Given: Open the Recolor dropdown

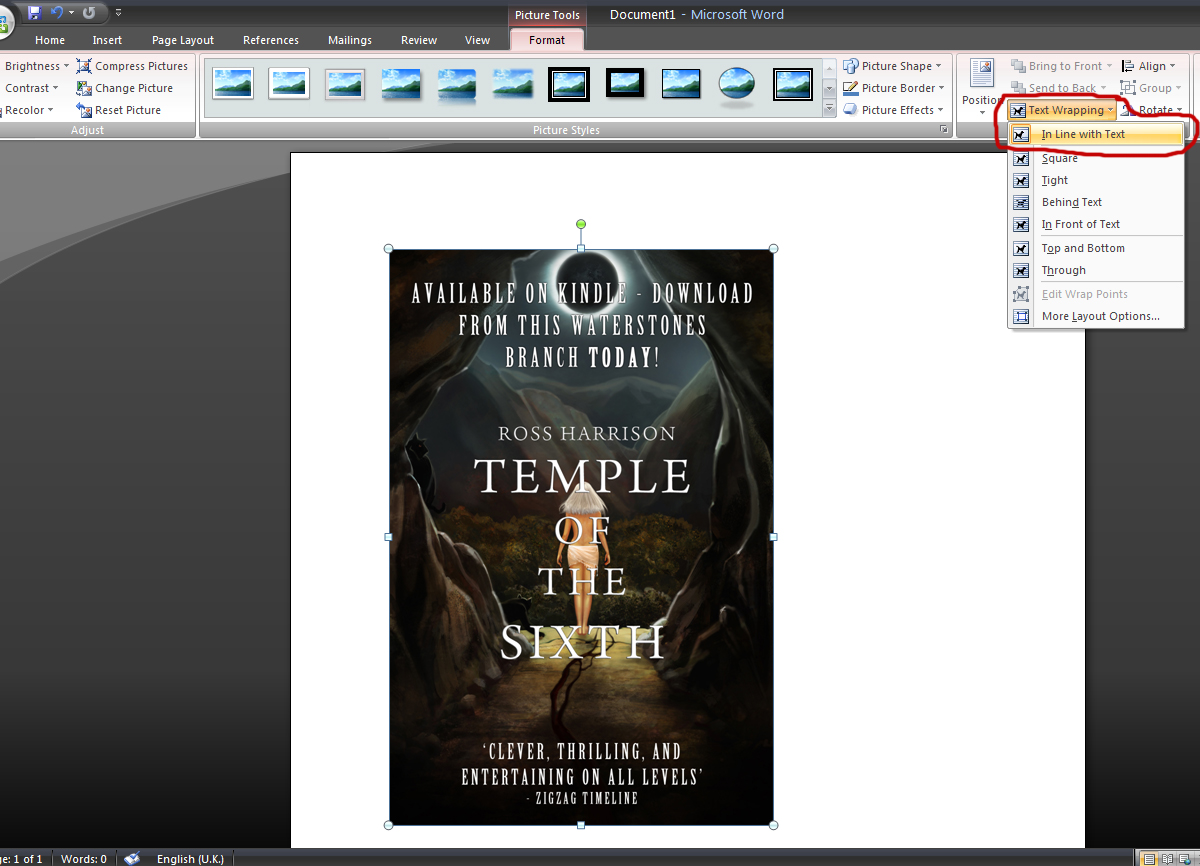Looking at the screenshot, I should click(x=28, y=110).
